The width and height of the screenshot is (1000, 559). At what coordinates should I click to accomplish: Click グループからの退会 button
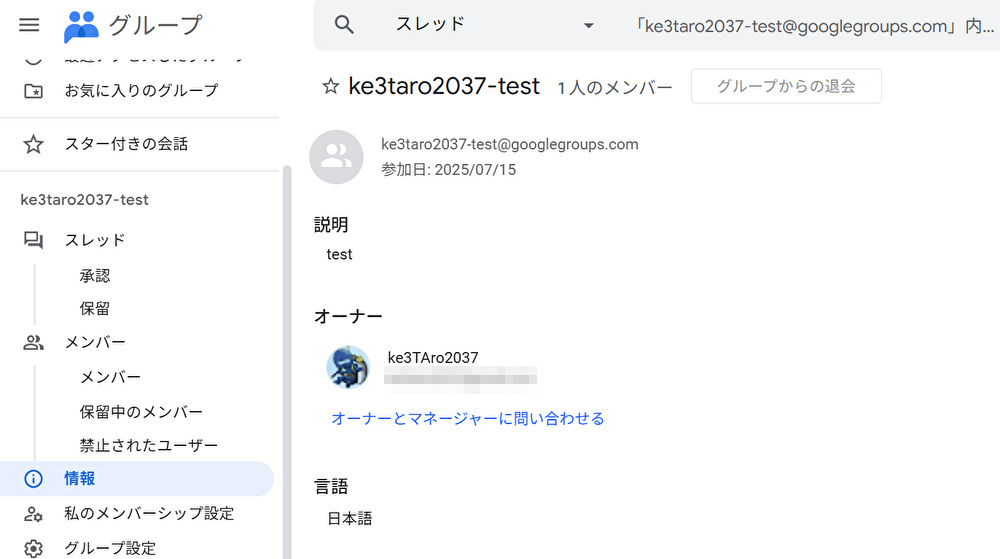pyautogui.click(x=786, y=86)
